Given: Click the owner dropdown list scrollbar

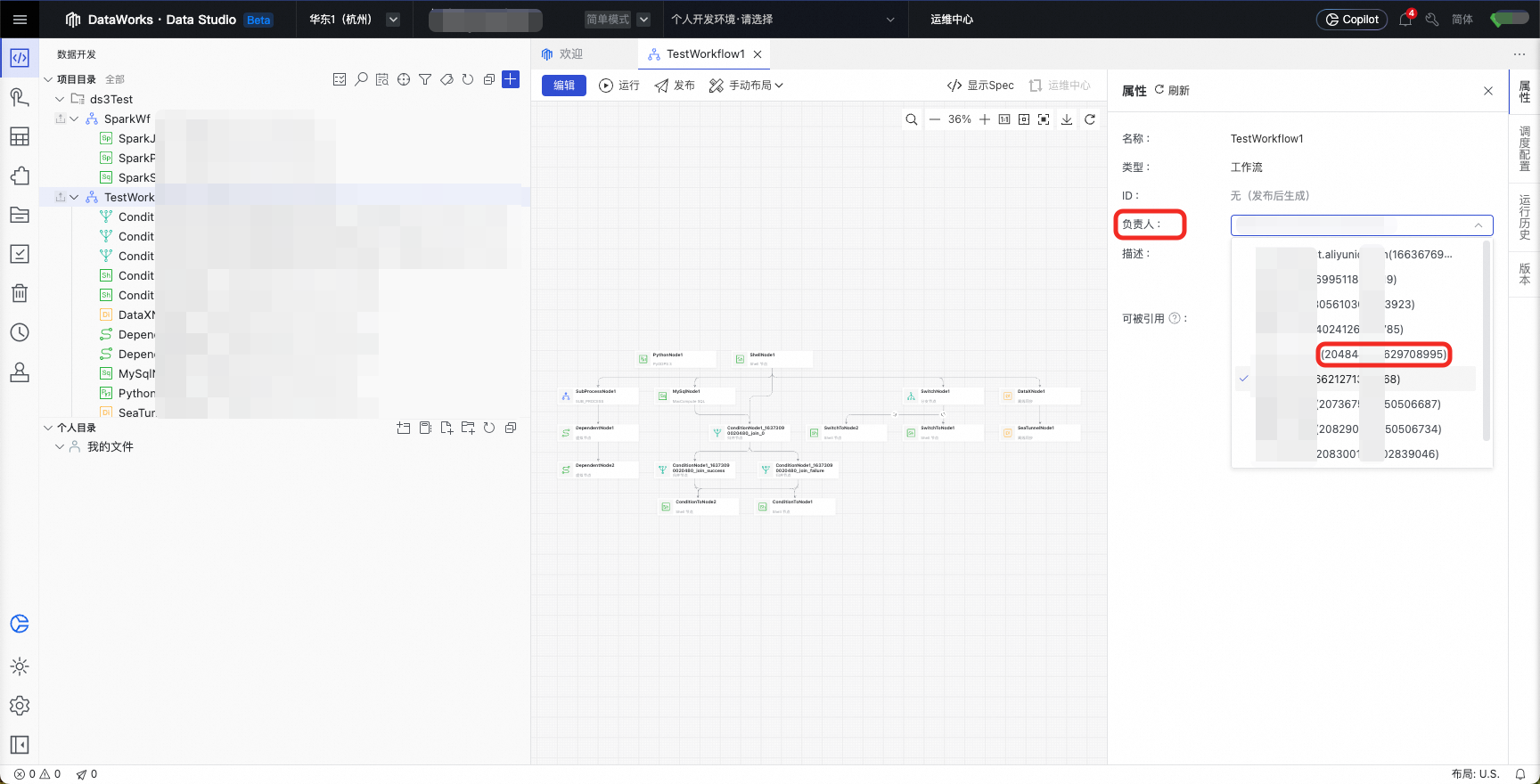Looking at the screenshot, I should click(x=1486, y=342).
